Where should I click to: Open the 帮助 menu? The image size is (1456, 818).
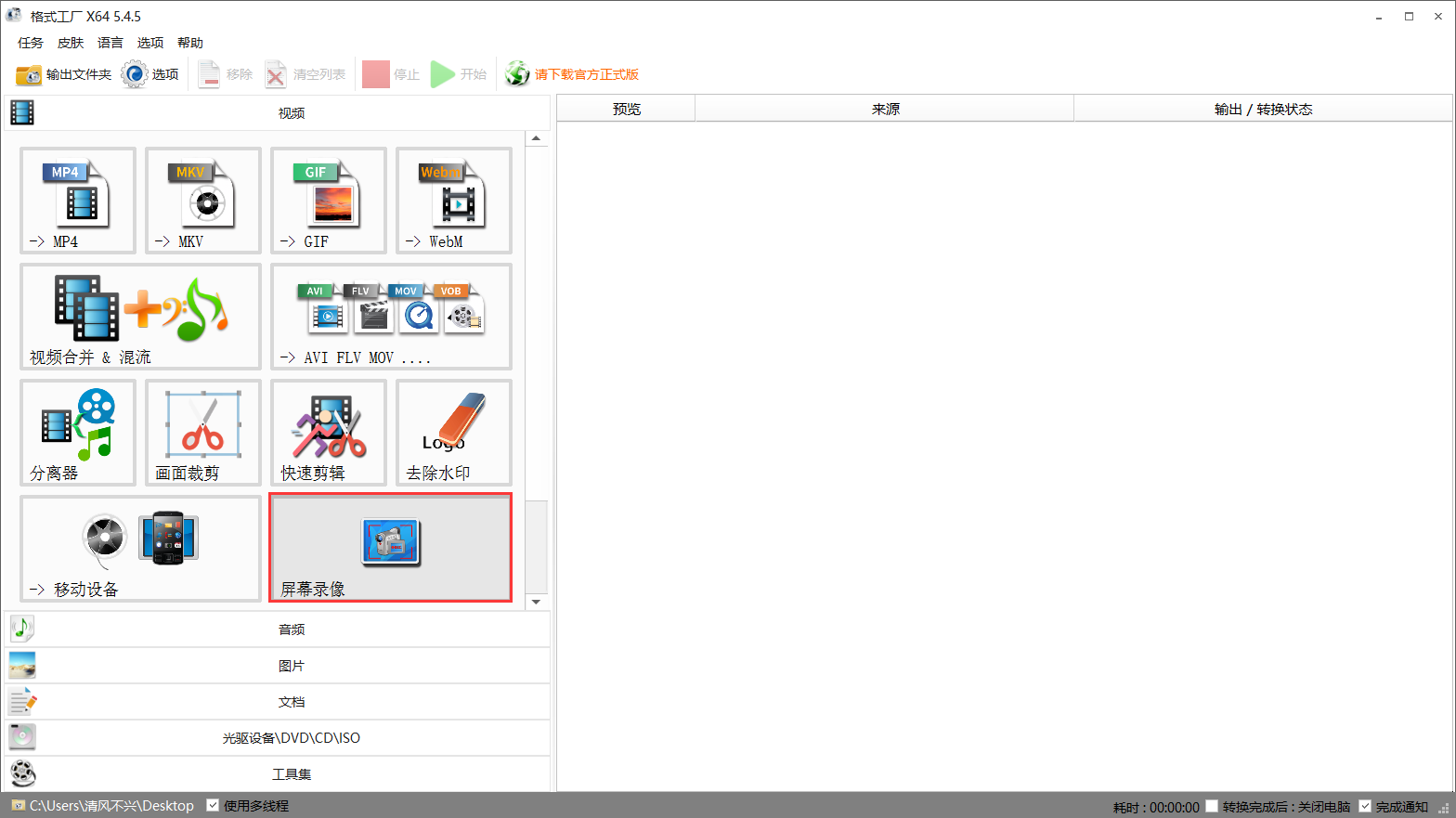pyautogui.click(x=190, y=43)
